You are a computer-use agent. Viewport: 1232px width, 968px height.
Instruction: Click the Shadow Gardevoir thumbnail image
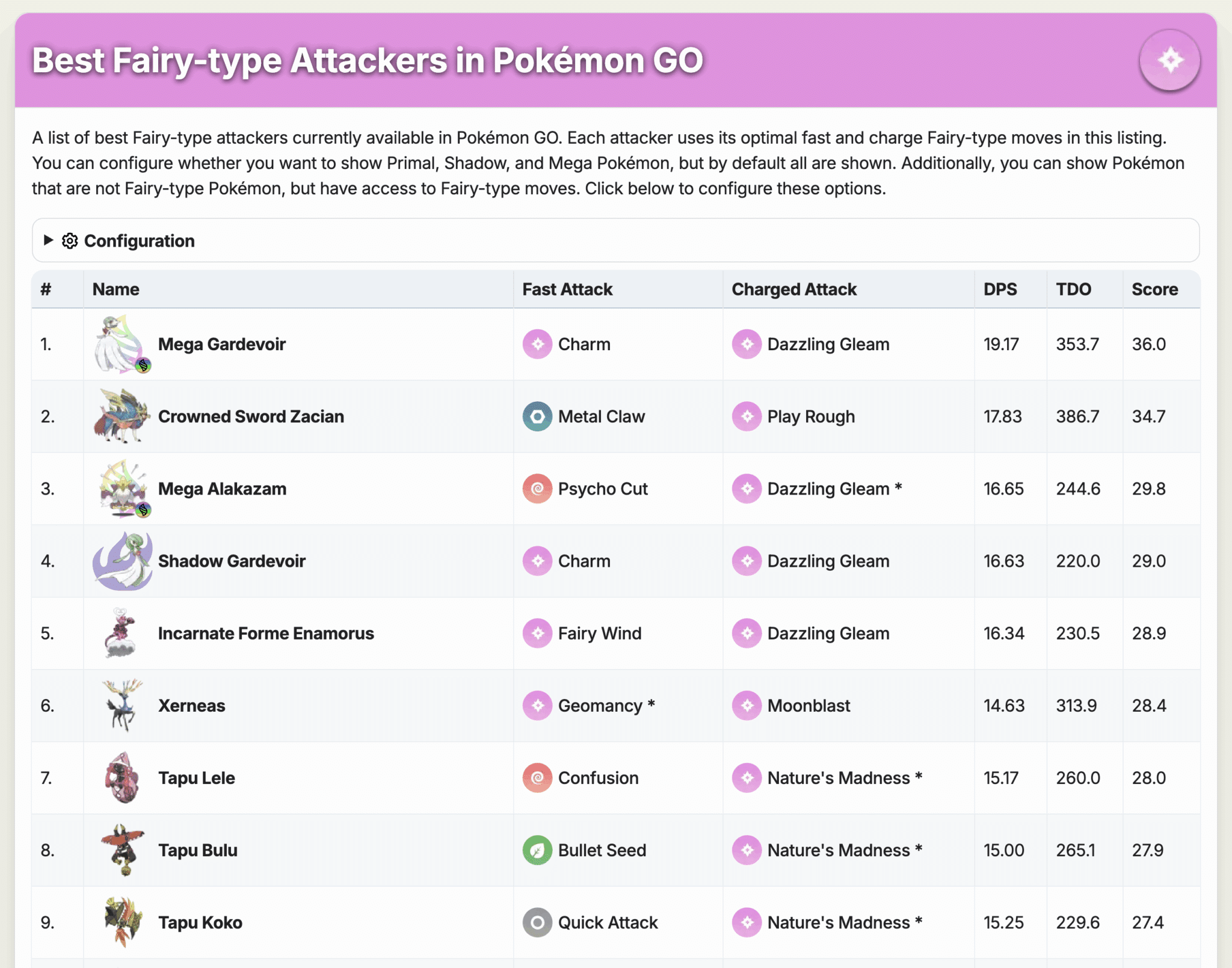123,561
